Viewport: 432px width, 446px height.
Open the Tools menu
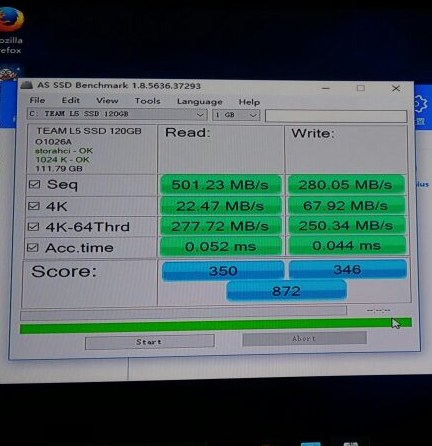pos(147,101)
